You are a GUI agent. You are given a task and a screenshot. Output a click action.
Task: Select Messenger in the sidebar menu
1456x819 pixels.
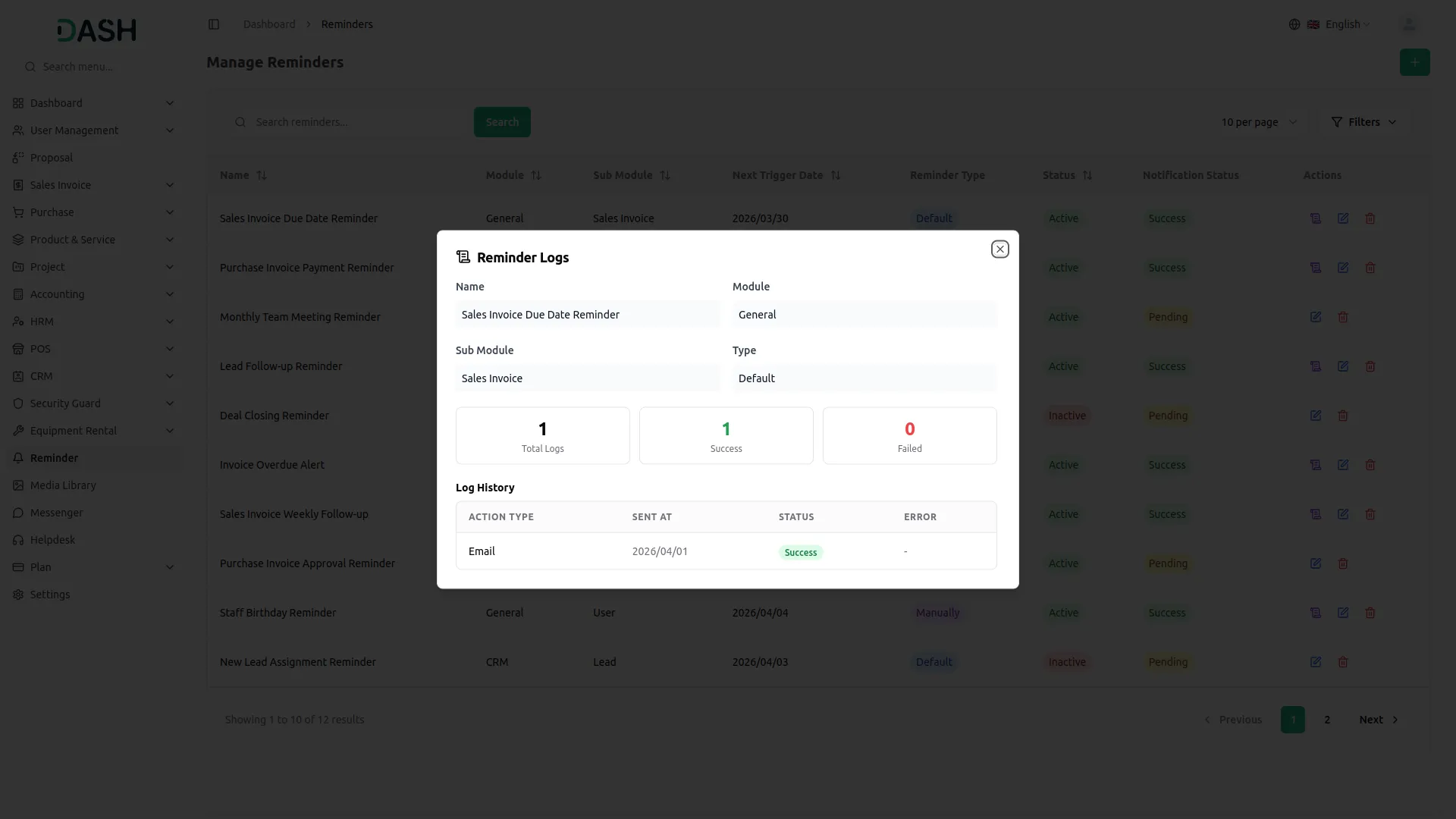pos(55,512)
